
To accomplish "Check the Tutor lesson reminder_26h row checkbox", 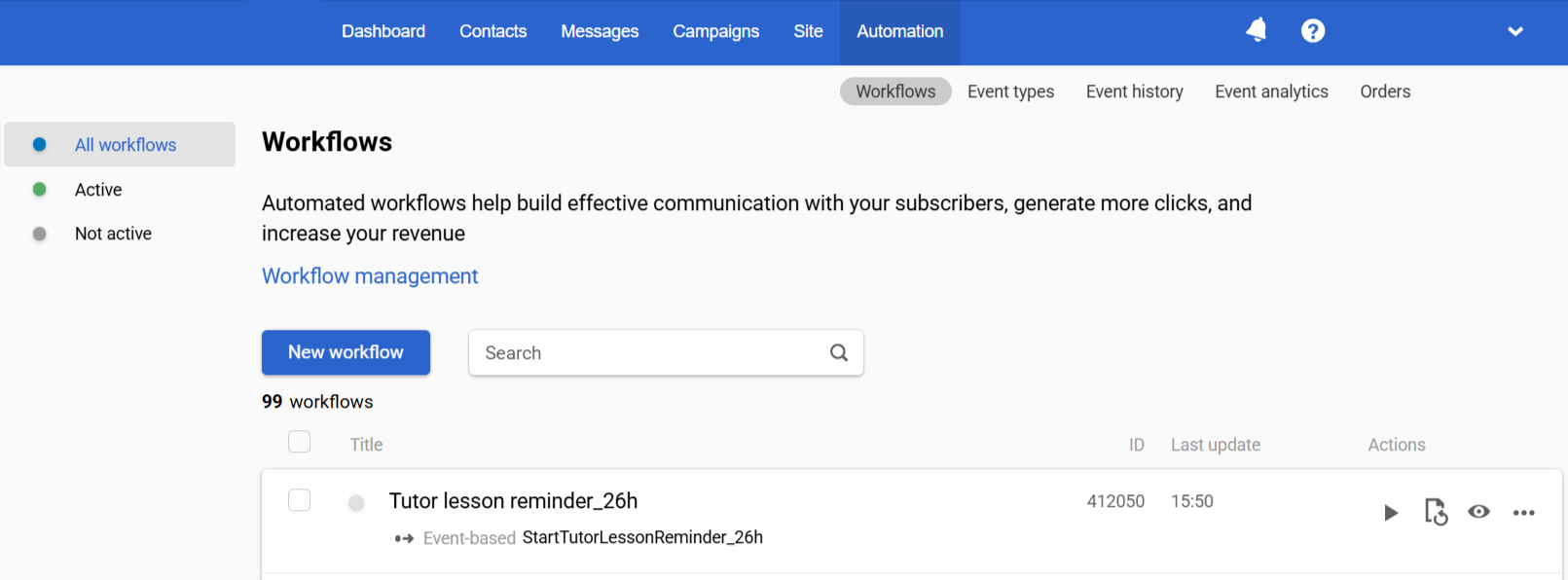I will coord(300,500).
